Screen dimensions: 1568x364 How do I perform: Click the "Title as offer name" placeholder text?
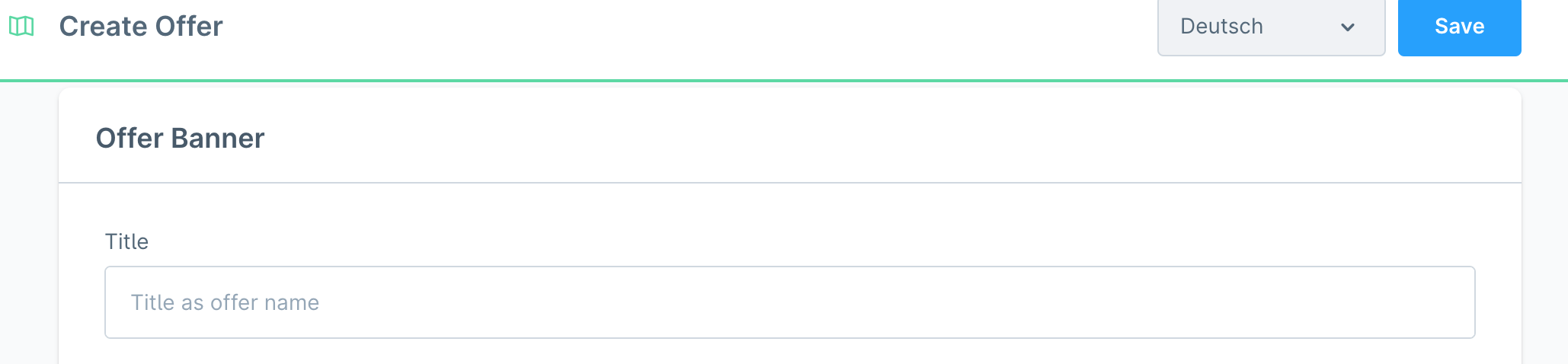(225, 302)
